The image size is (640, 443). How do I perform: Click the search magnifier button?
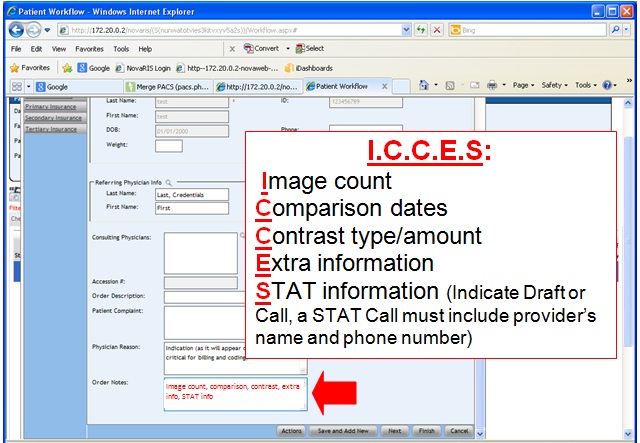pyautogui.click(x=615, y=30)
